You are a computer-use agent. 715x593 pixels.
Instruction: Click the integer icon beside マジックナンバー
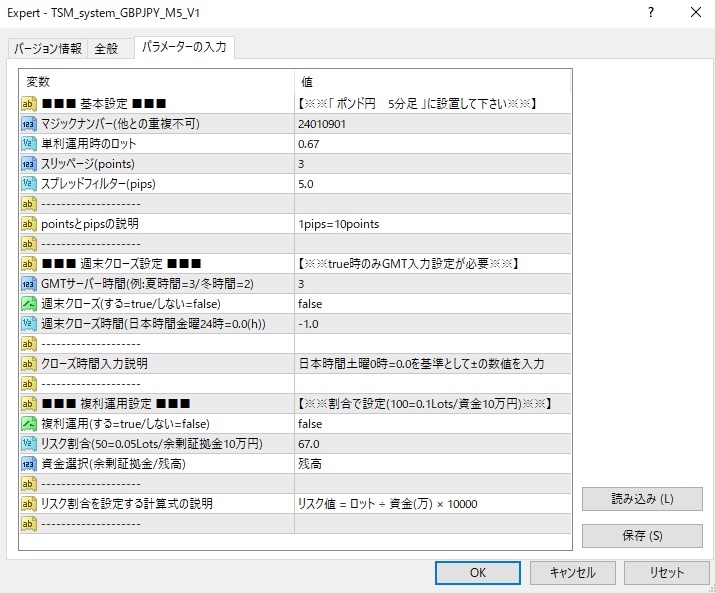click(29, 123)
